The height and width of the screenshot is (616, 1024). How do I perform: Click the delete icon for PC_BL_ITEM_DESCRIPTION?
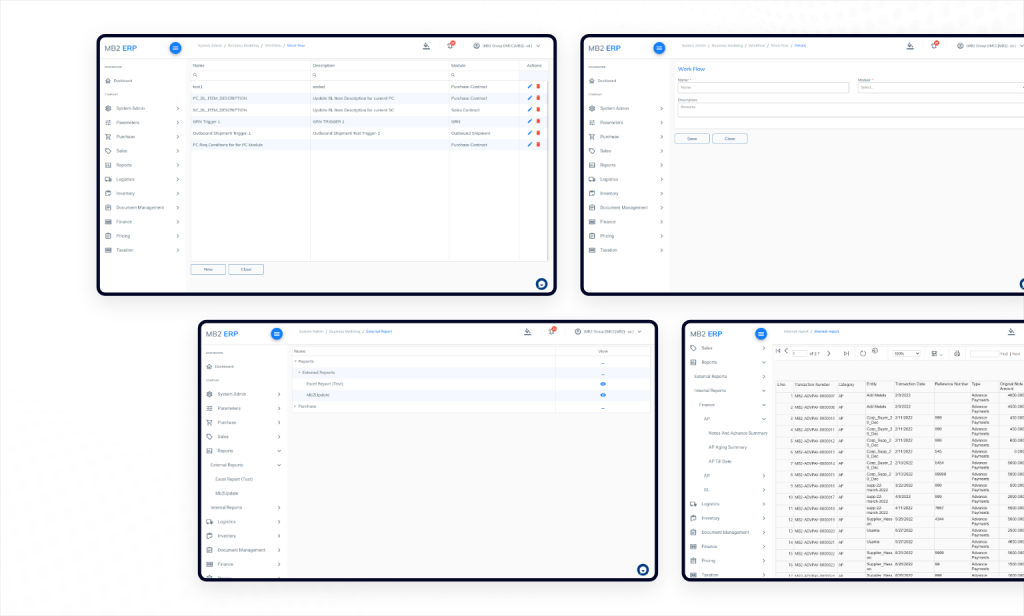coord(537,98)
